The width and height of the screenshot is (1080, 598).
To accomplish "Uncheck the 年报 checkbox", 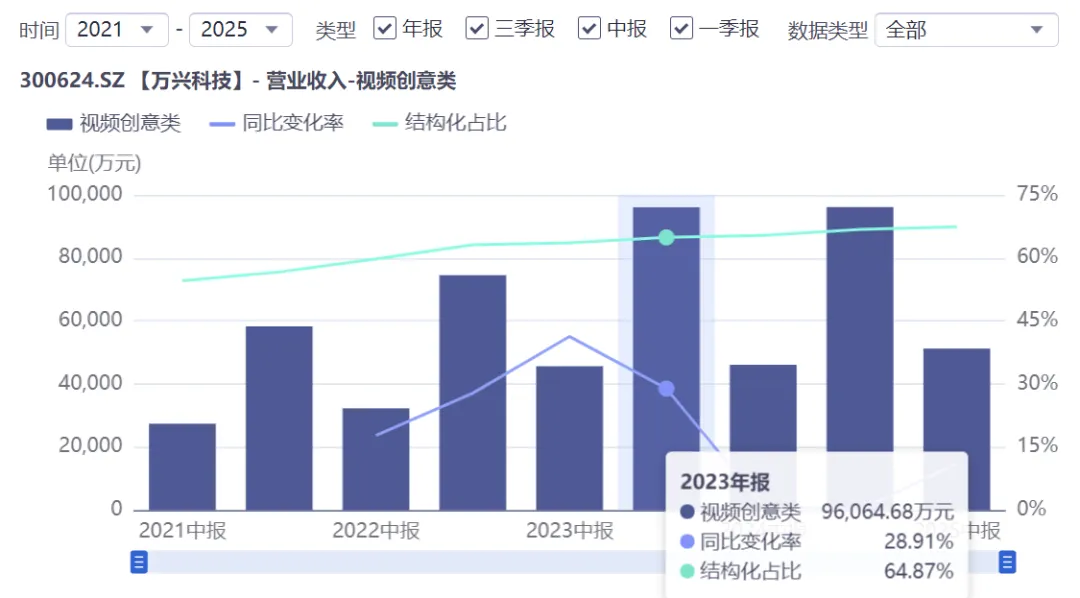I will (384, 28).
